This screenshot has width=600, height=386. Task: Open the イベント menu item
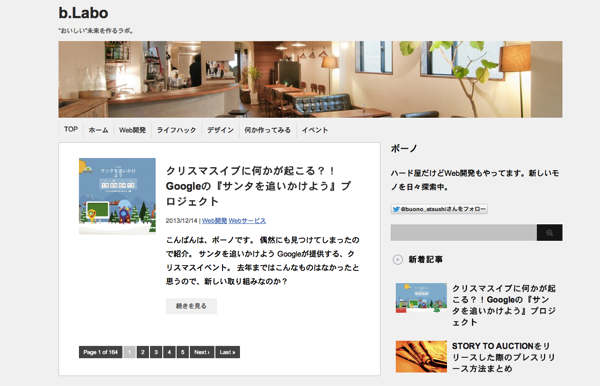(315, 130)
